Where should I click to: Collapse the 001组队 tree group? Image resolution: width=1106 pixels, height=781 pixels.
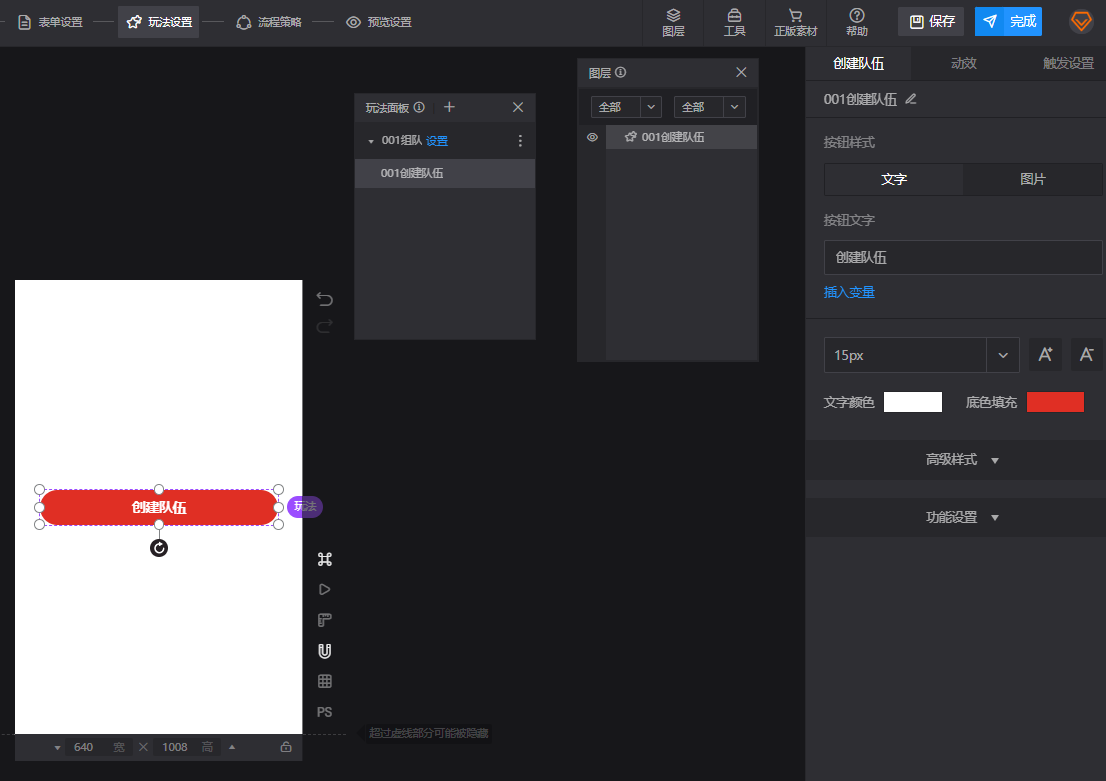point(371,141)
